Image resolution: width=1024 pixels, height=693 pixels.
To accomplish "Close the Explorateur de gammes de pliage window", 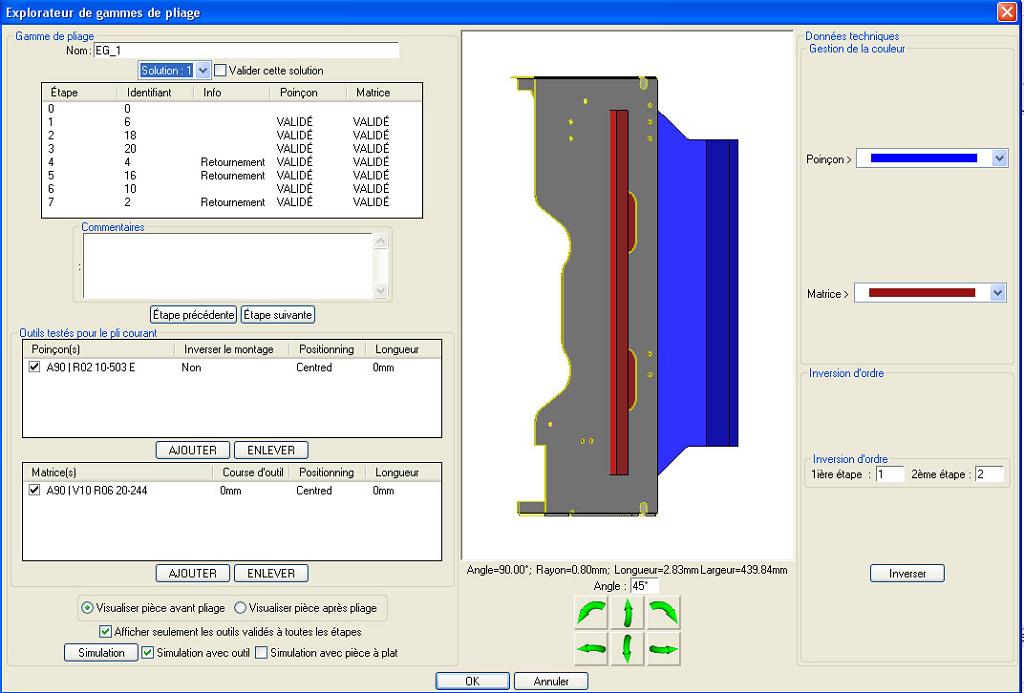I will click(x=1006, y=12).
